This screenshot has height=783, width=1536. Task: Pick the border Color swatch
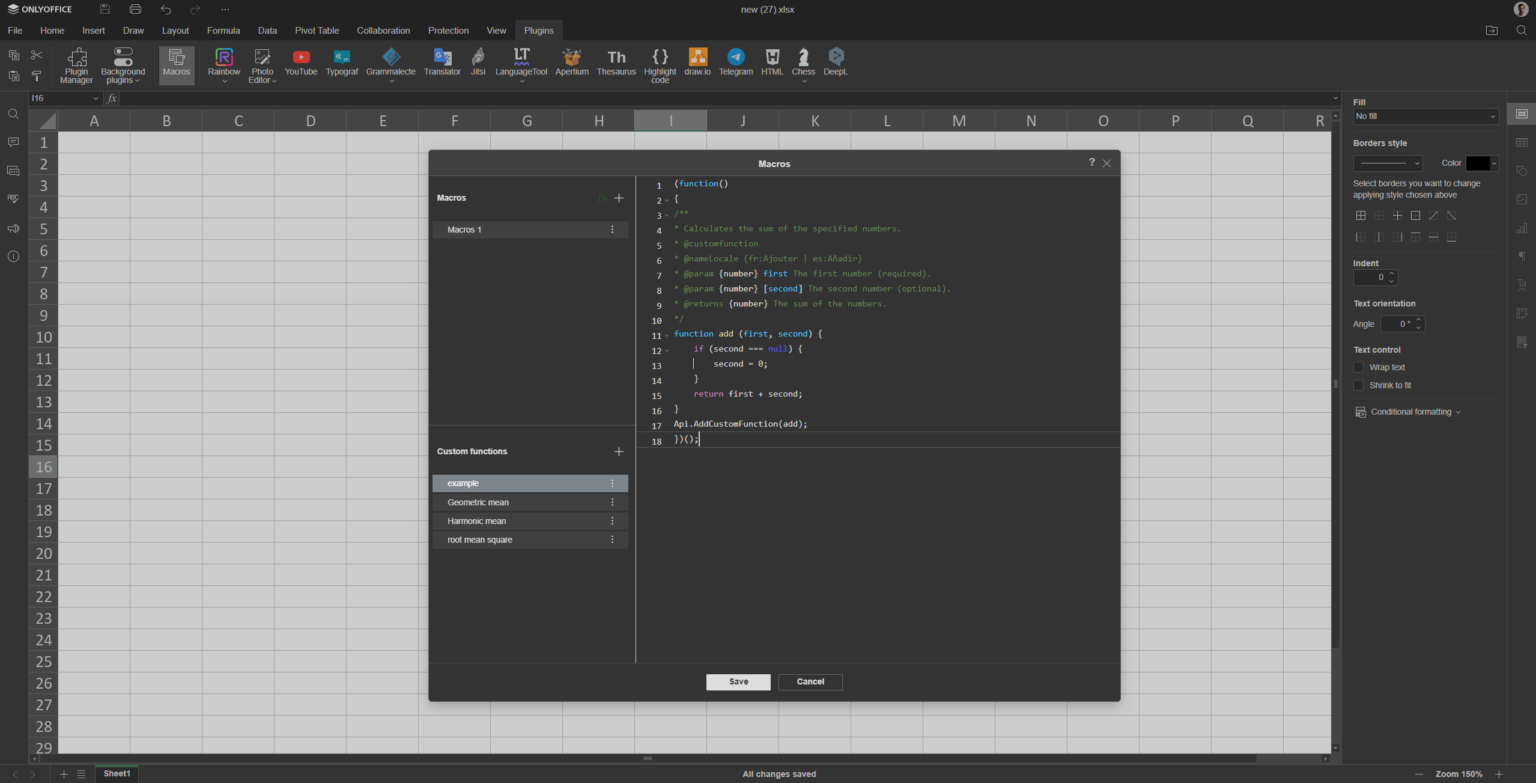point(1477,163)
